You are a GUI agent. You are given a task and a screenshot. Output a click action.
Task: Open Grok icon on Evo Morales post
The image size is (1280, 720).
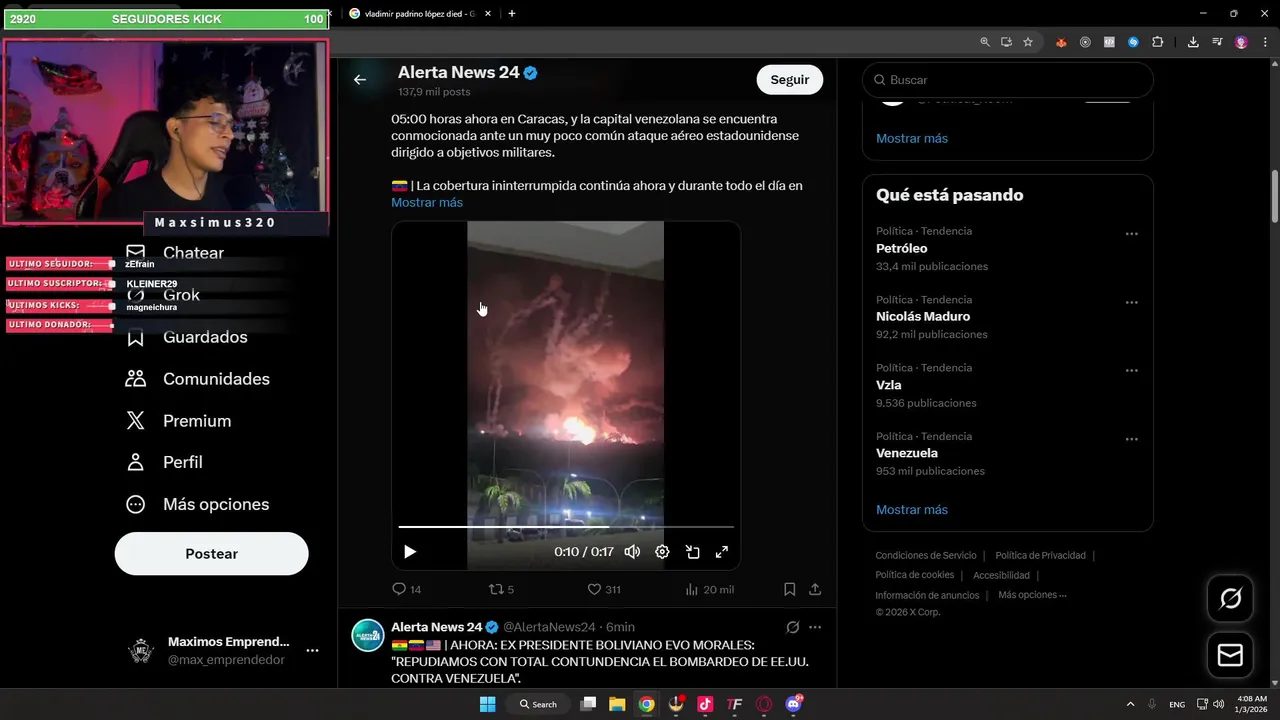792,627
